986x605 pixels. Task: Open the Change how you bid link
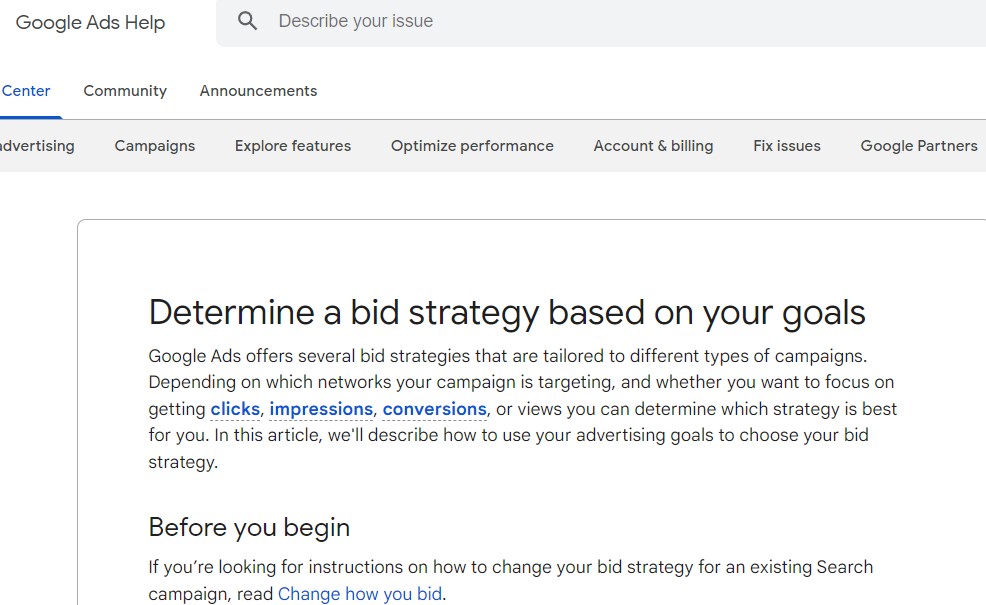(360, 594)
